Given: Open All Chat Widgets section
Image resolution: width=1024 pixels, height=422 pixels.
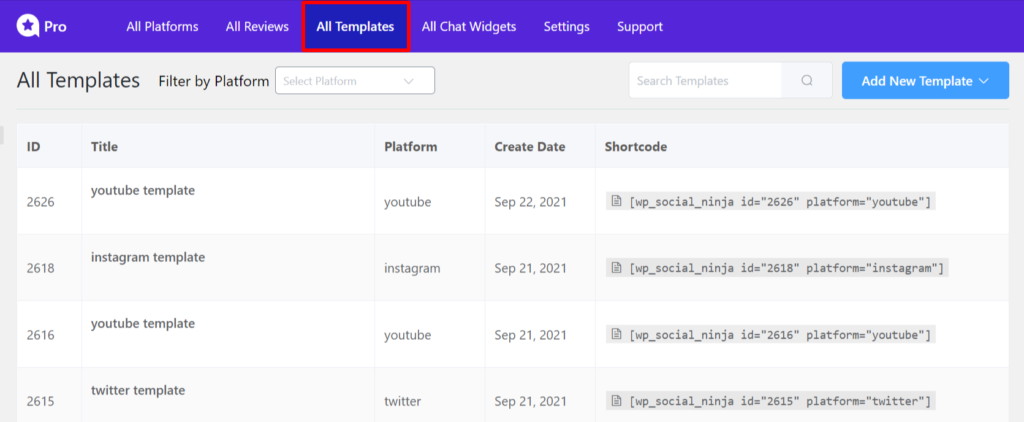Looking at the screenshot, I should click(x=469, y=27).
